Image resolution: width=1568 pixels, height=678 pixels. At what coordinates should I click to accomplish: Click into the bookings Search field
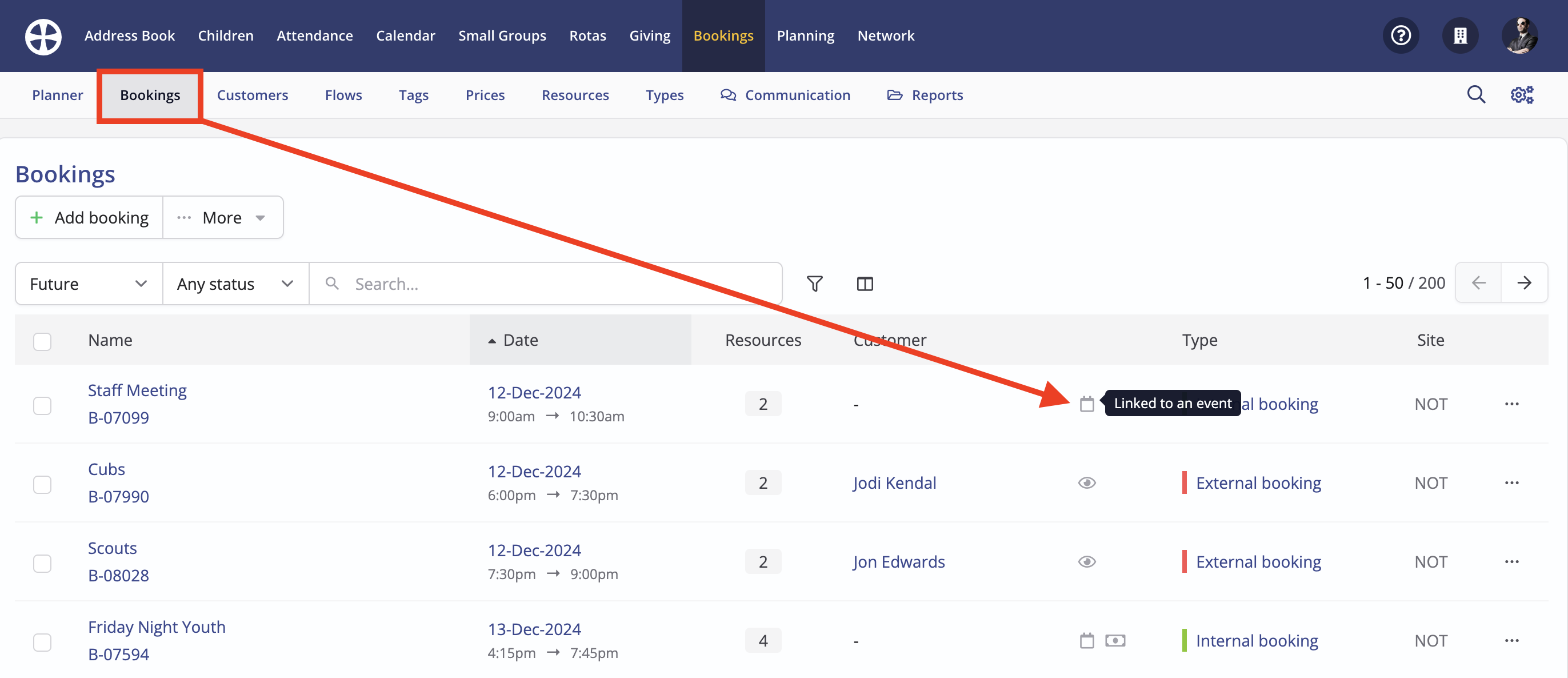click(x=548, y=284)
